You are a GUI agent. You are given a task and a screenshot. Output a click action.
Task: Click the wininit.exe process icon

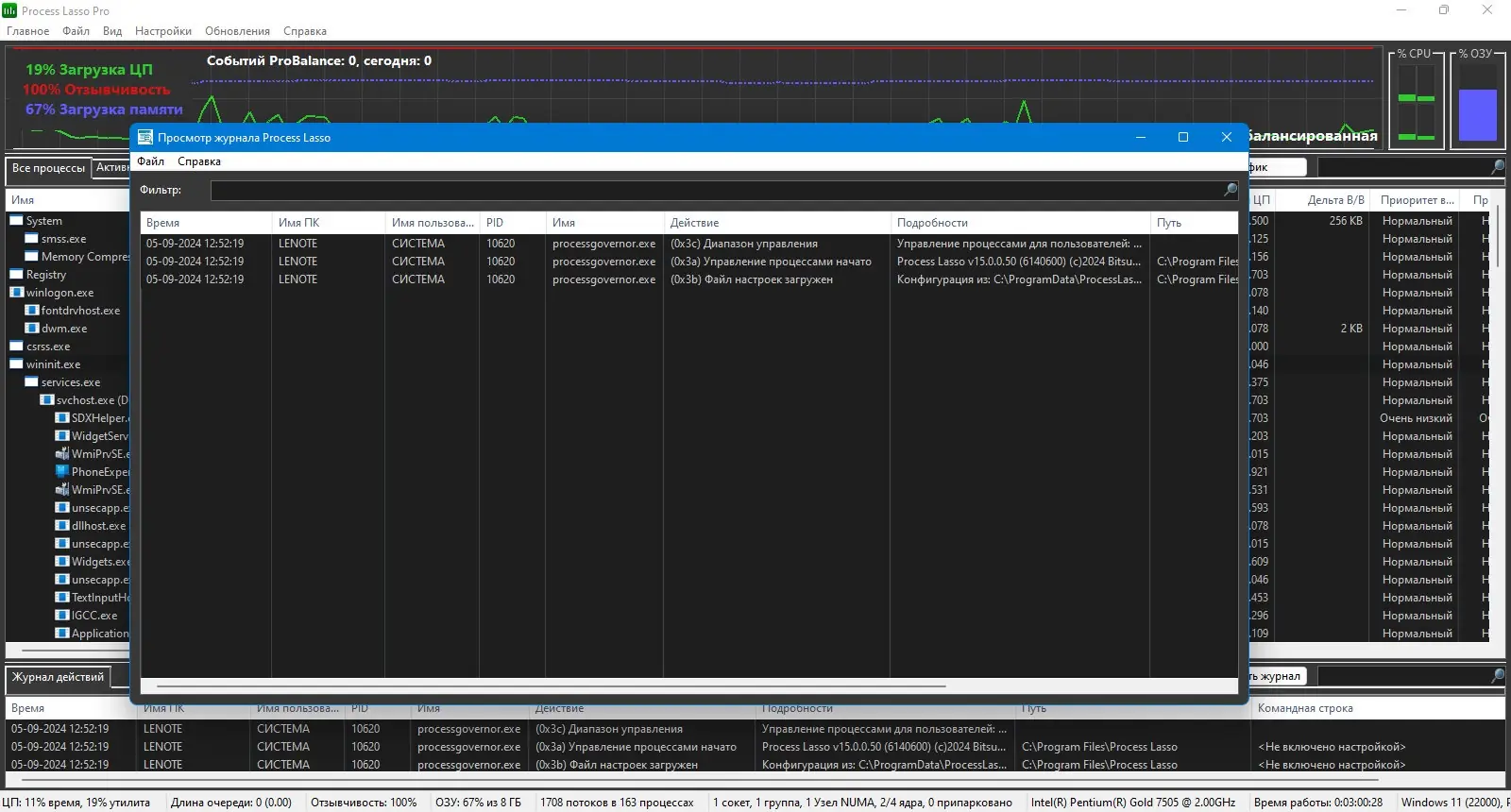tap(16, 364)
